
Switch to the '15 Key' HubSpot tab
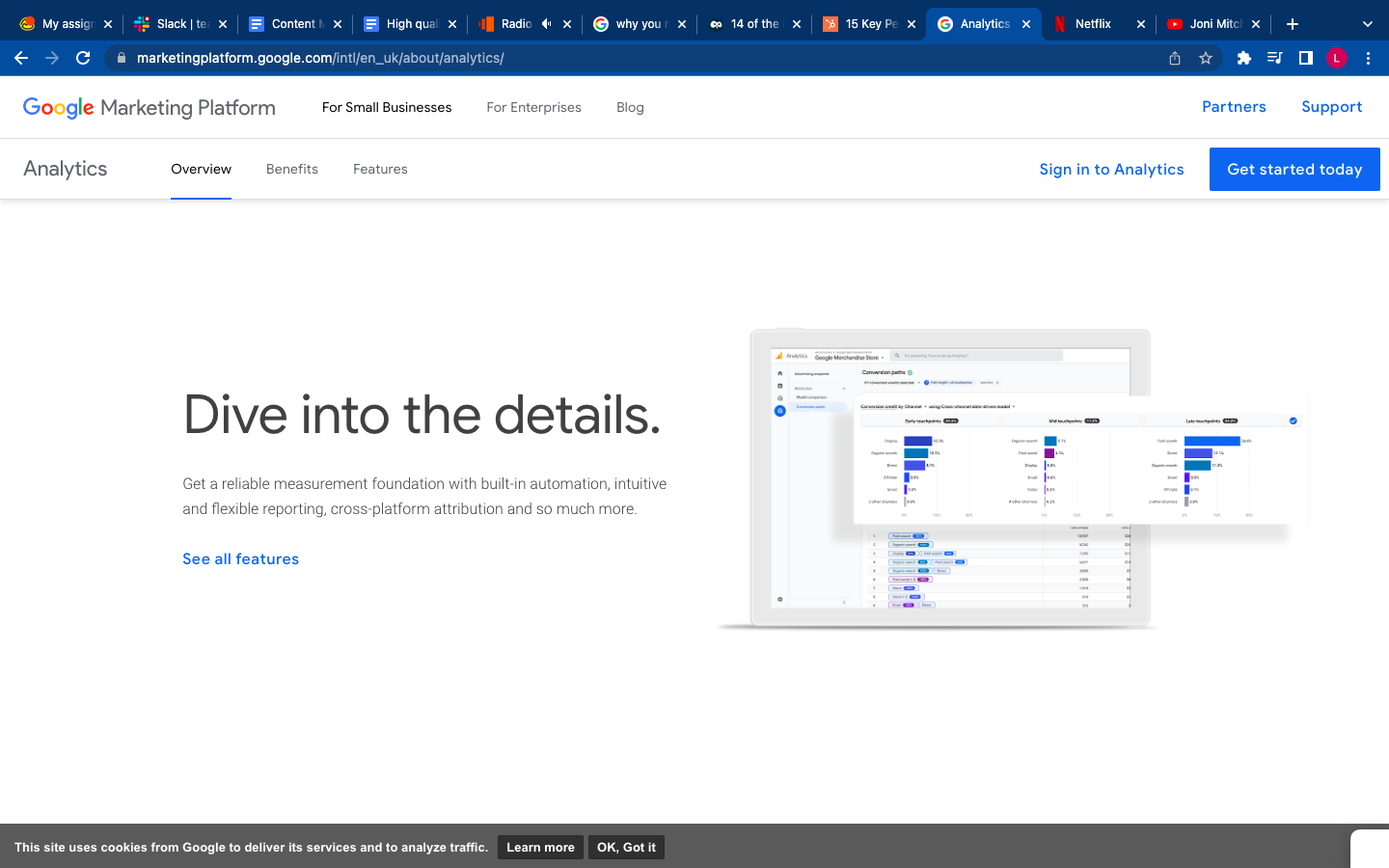pyautogui.click(x=869, y=24)
